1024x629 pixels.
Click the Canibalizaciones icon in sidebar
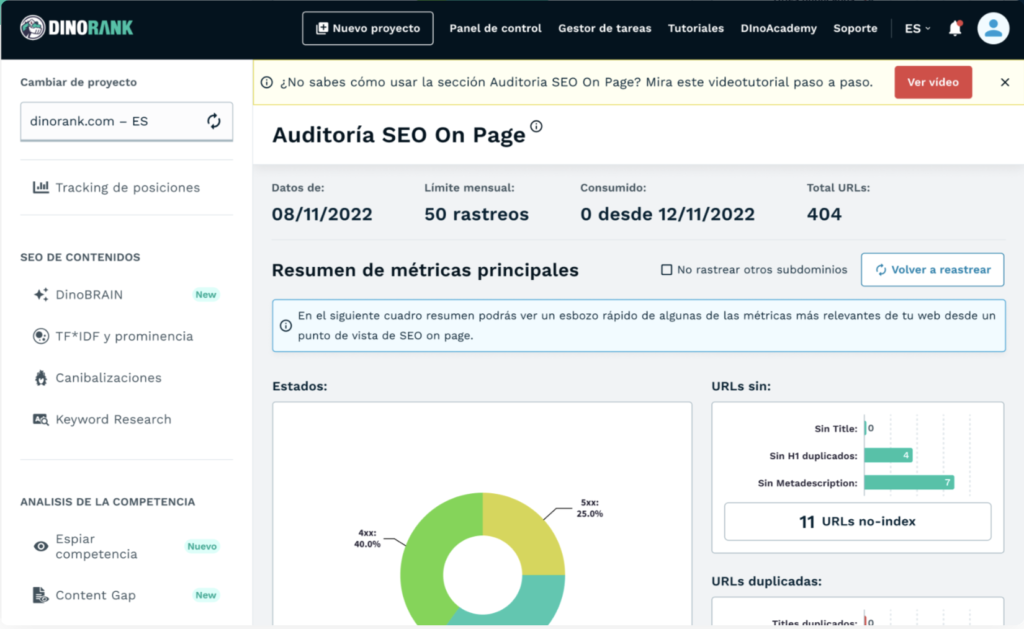[x=41, y=378]
